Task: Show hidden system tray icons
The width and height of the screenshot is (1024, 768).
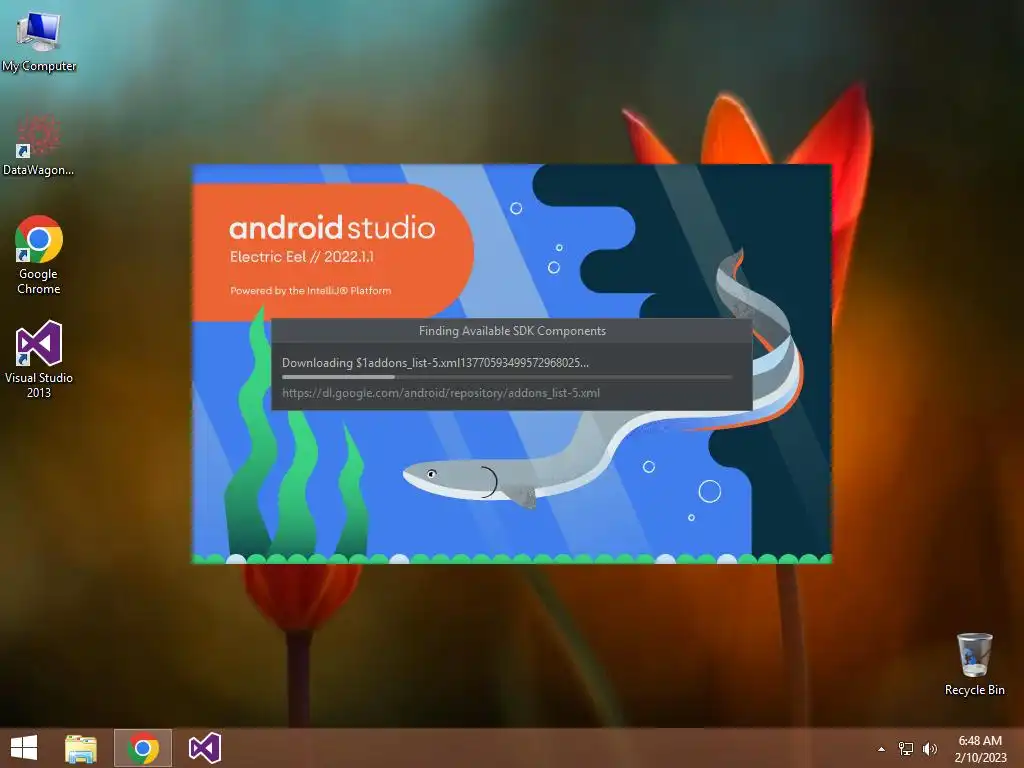Action: (x=882, y=749)
